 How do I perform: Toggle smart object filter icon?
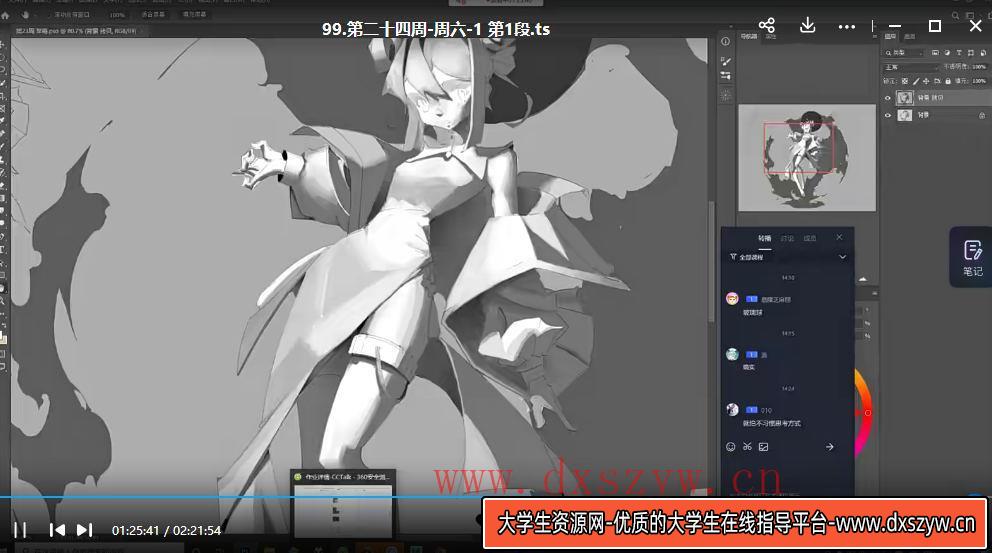coord(982,53)
